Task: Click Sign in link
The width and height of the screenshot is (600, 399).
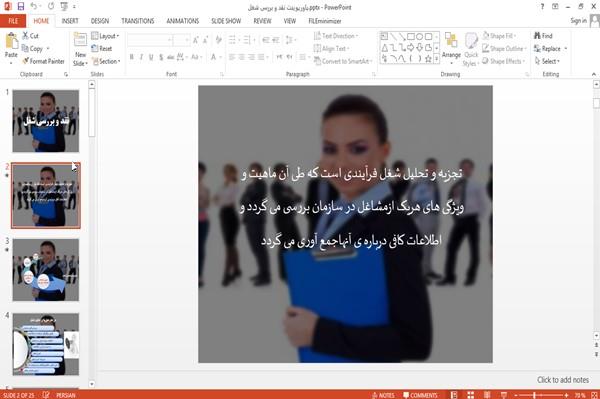Action: pos(578,21)
